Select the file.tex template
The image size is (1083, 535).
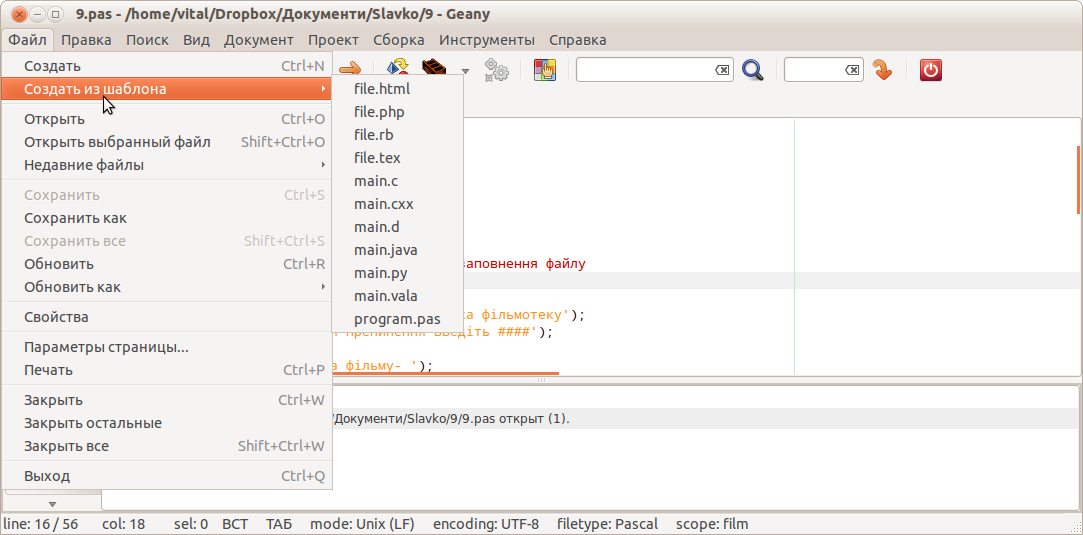click(397, 158)
